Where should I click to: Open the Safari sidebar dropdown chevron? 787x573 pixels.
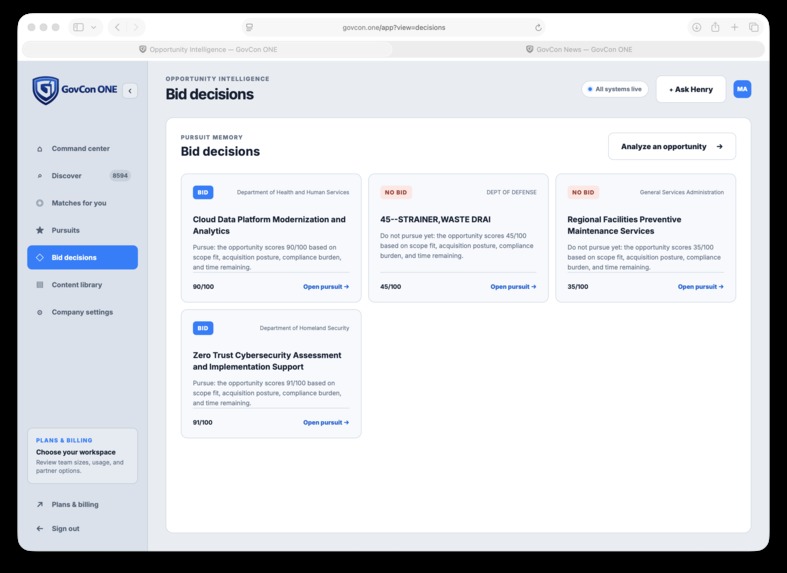[x=93, y=27]
